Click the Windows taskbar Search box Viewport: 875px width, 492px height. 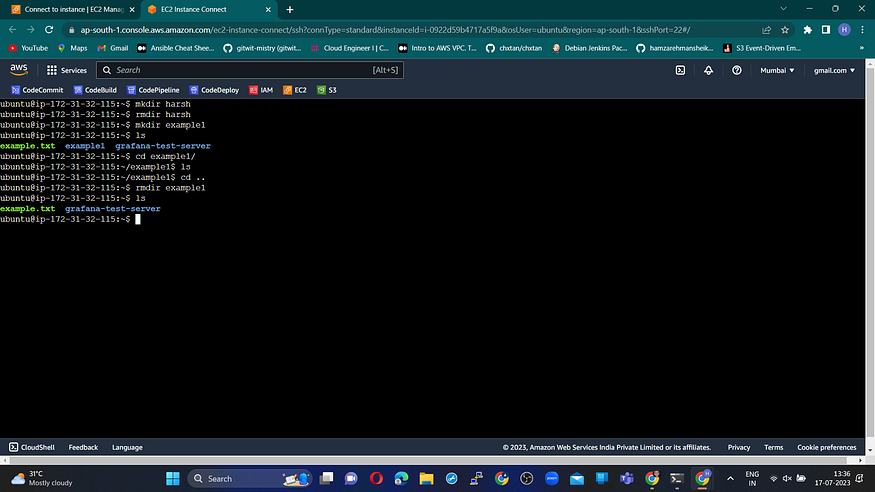point(249,479)
